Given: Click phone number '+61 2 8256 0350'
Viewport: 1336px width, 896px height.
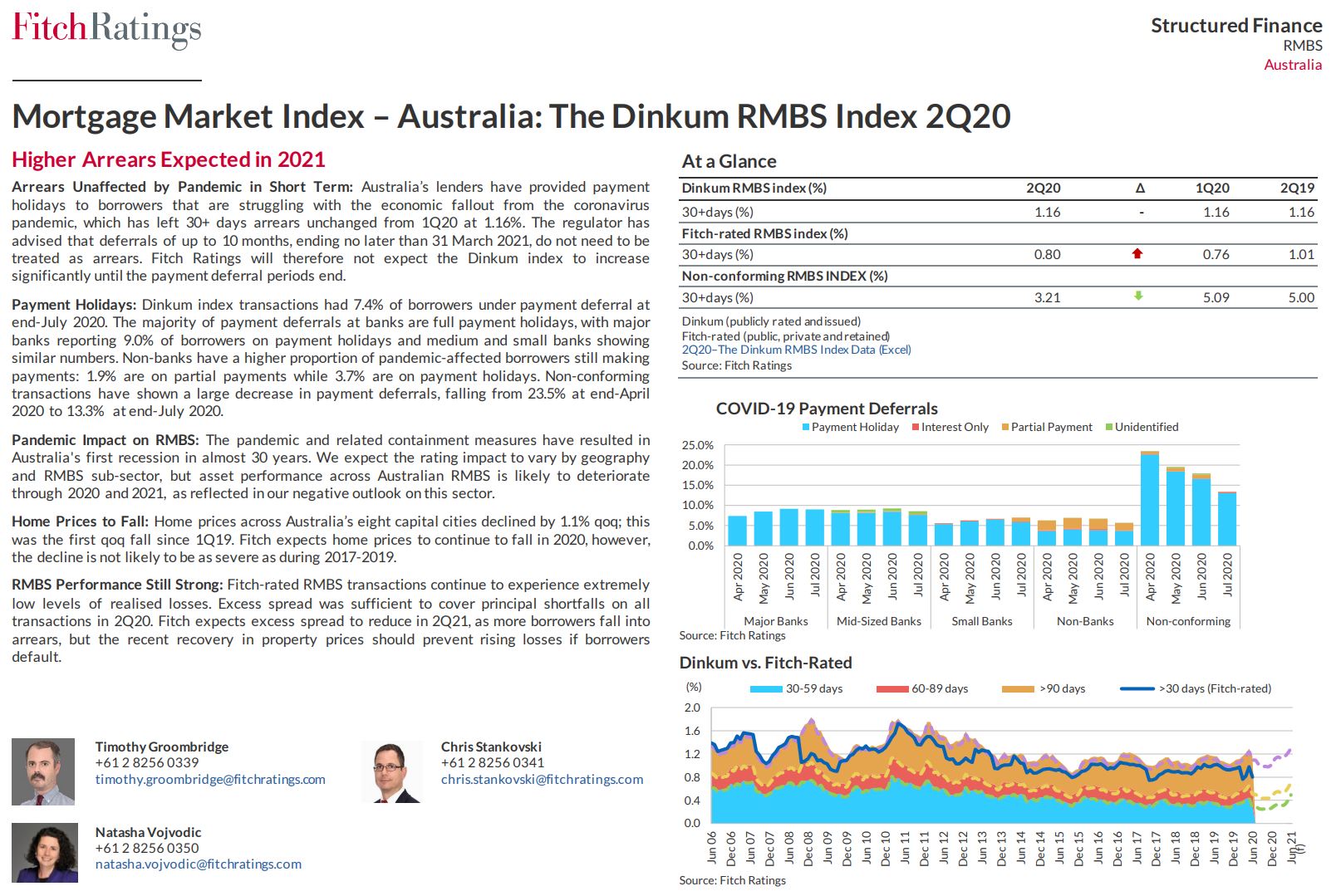Looking at the screenshot, I should pos(147,848).
